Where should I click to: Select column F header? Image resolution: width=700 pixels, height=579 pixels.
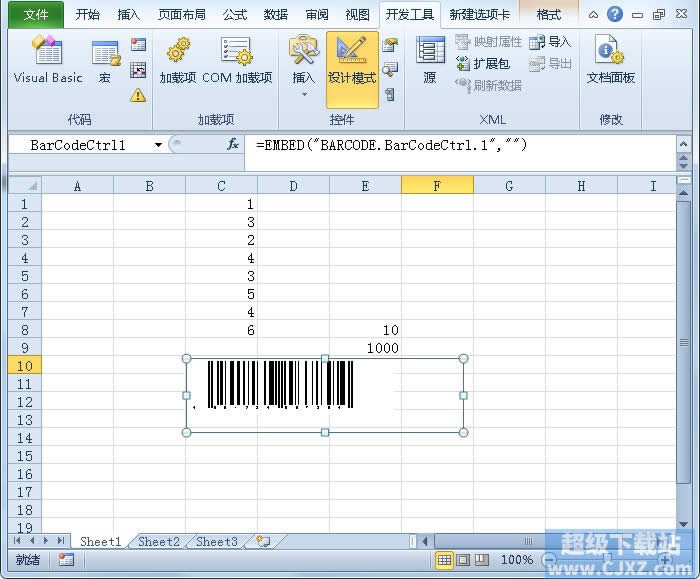(437, 185)
